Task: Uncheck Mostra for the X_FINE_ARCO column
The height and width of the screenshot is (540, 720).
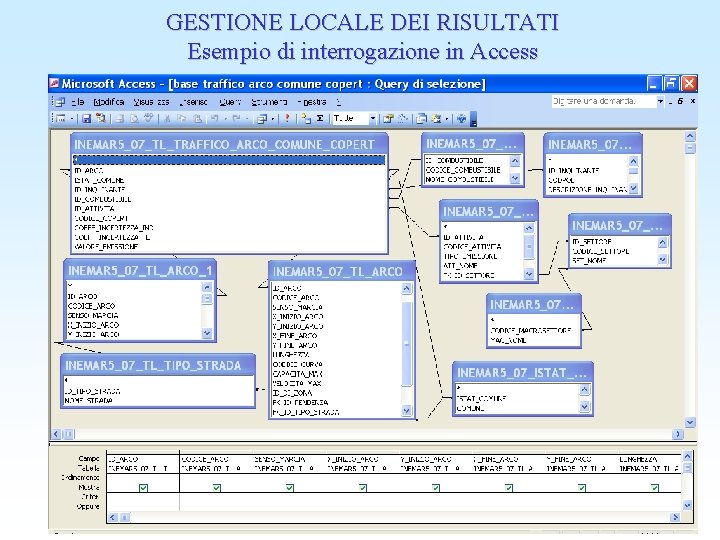Action: [x=509, y=488]
